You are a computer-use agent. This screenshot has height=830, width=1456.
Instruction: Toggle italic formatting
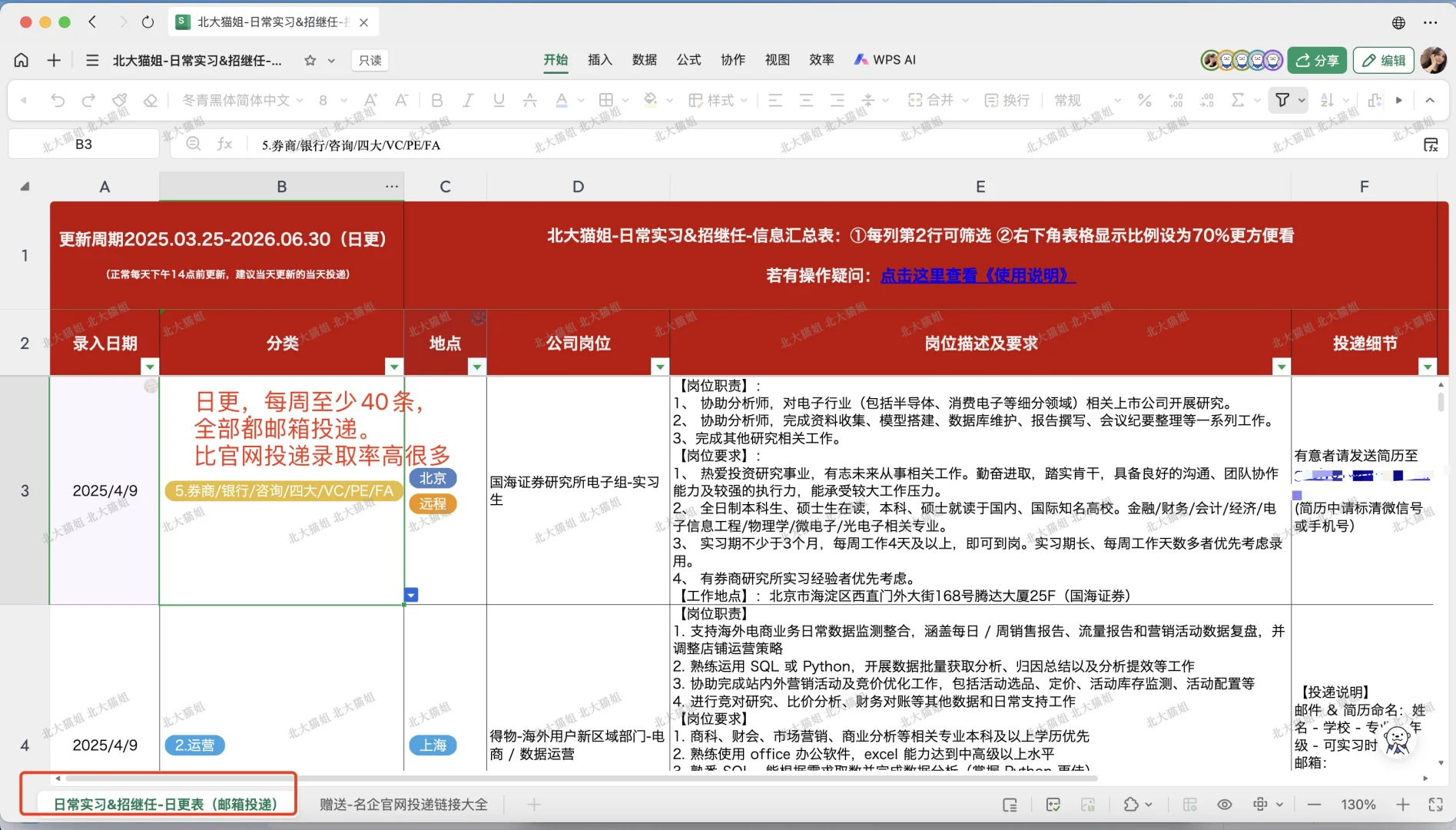[x=468, y=100]
